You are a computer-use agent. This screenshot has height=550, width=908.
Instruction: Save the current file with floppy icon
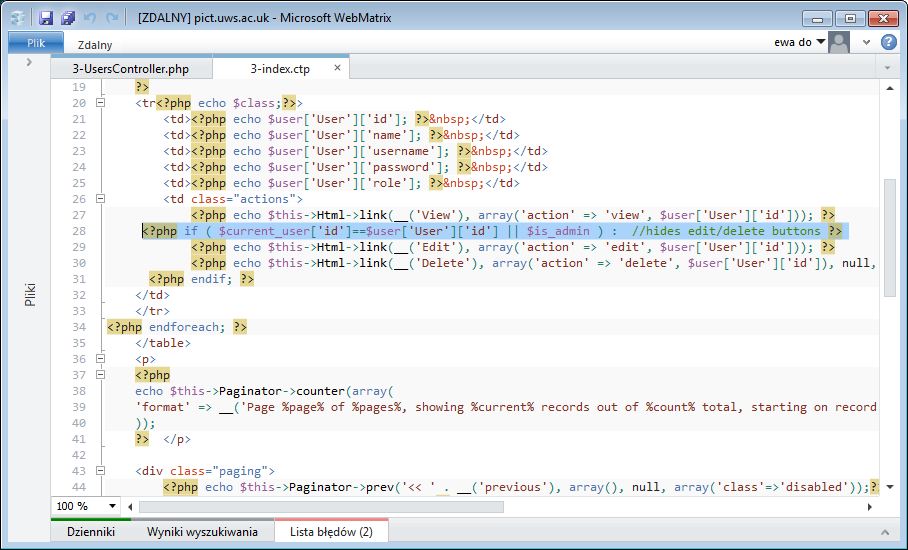[46, 18]
